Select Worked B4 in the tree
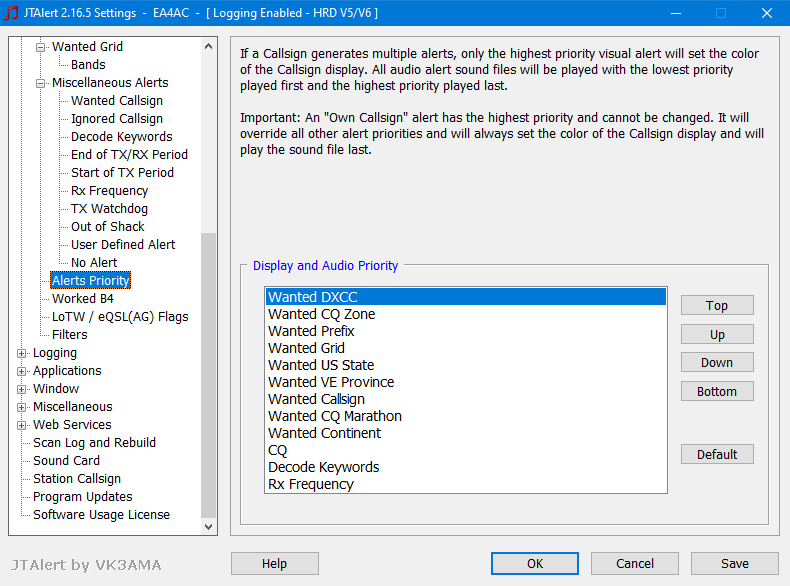The height and width of the screenshot is (586, 790). [83, 299]
